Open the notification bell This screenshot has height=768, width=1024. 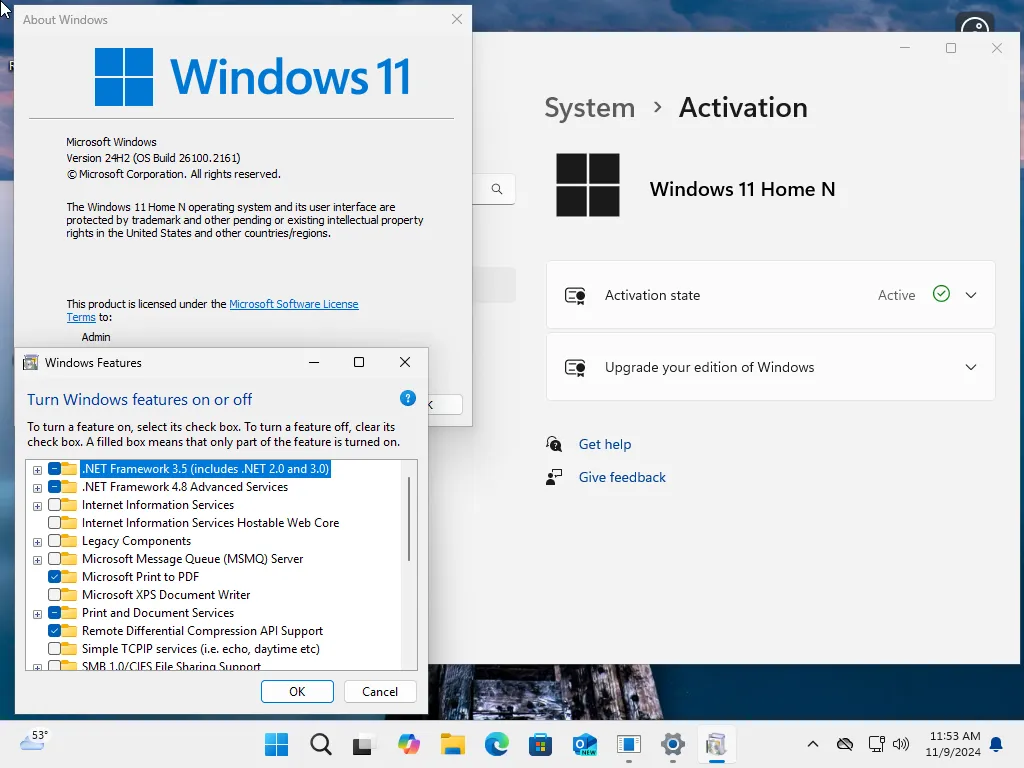[997, 744]
